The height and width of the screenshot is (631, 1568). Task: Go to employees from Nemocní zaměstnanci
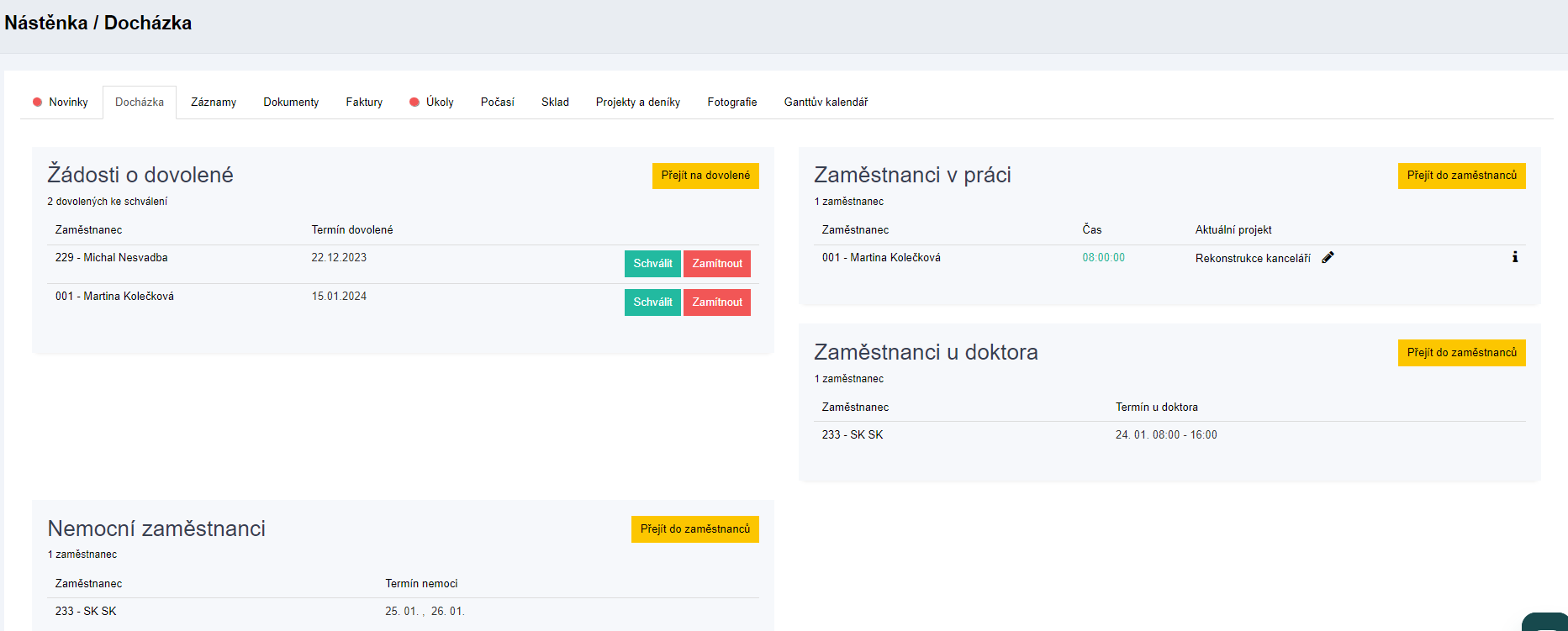pyautogui.click(x=694, y=529)
